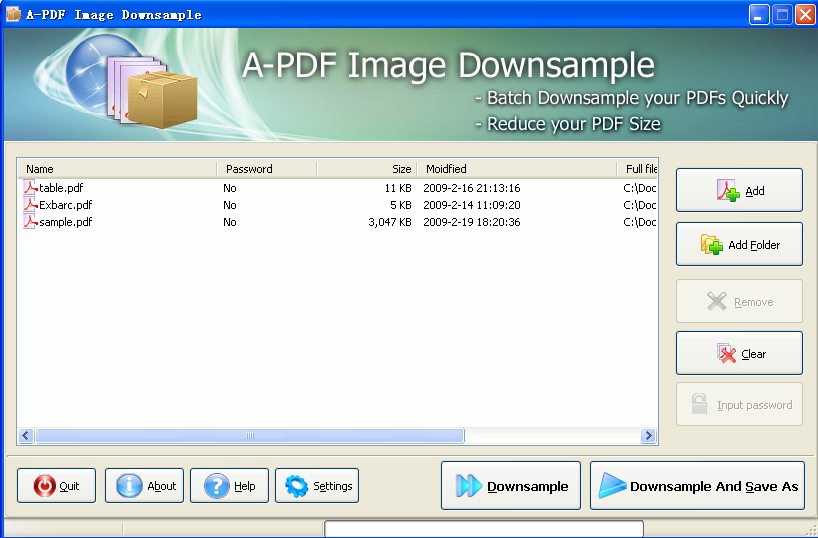Click the Clear list button
Viewport: 818px width, 538px height.
click(x=739, y=353)
